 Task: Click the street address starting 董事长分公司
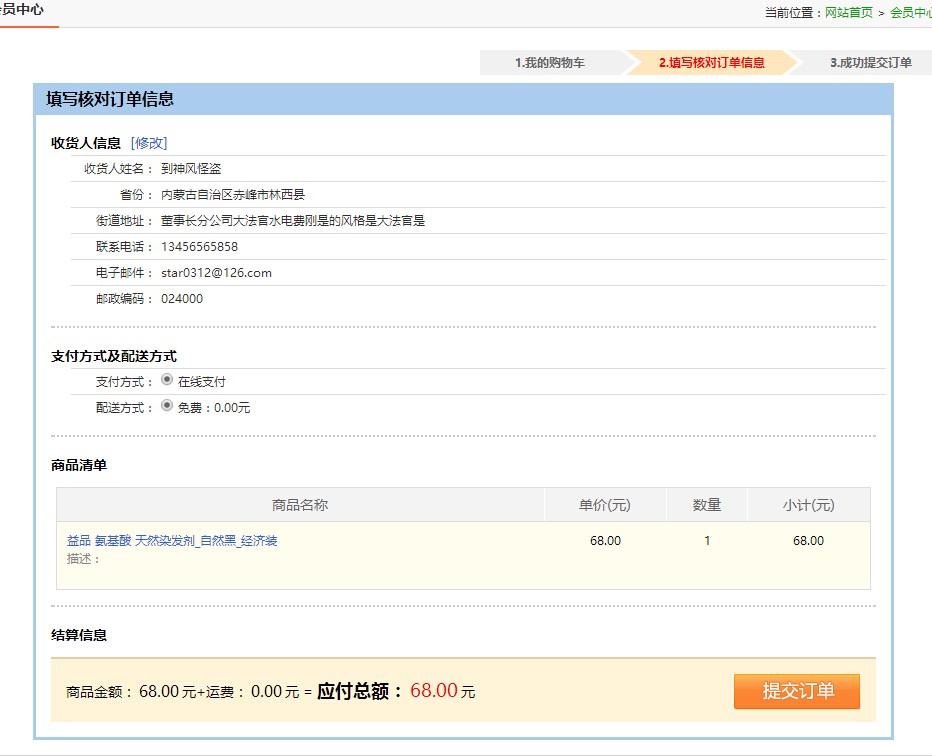tap(292, 220)
